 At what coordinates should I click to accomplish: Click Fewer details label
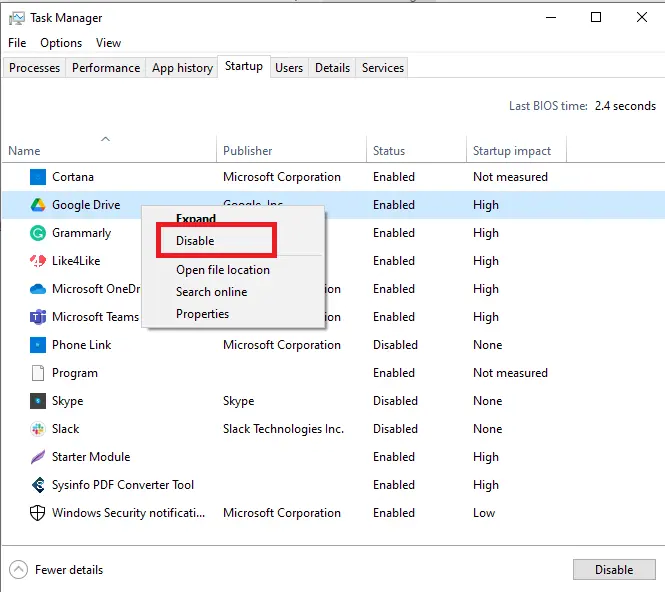point(69,570)
